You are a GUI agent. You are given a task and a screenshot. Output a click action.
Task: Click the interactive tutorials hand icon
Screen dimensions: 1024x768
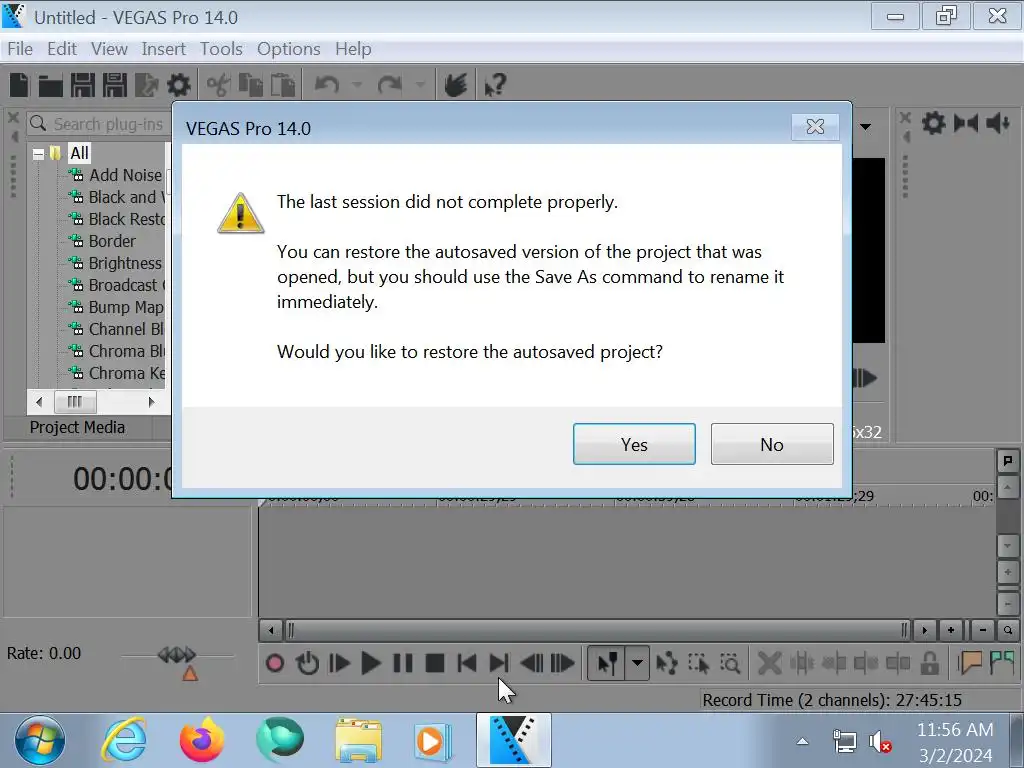coord(455,85)
